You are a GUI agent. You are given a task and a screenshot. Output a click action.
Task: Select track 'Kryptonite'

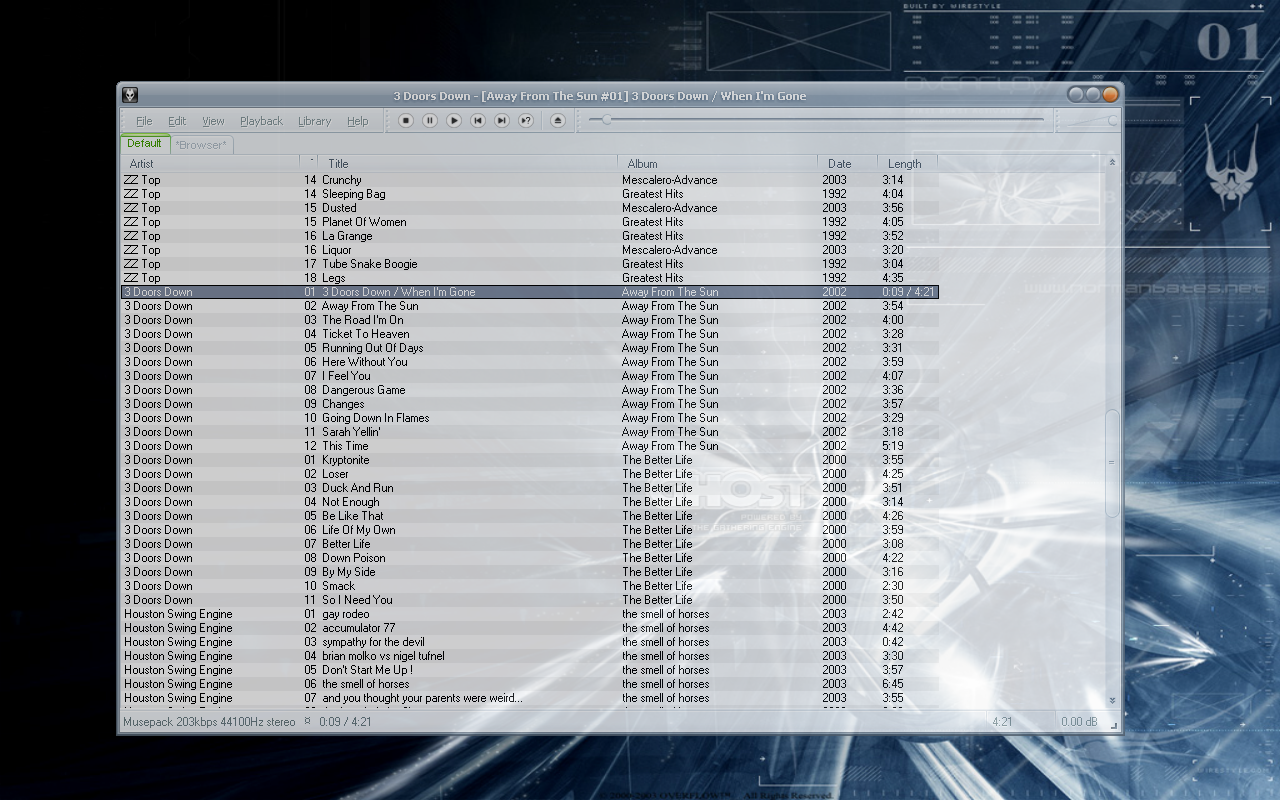[529, 460]
